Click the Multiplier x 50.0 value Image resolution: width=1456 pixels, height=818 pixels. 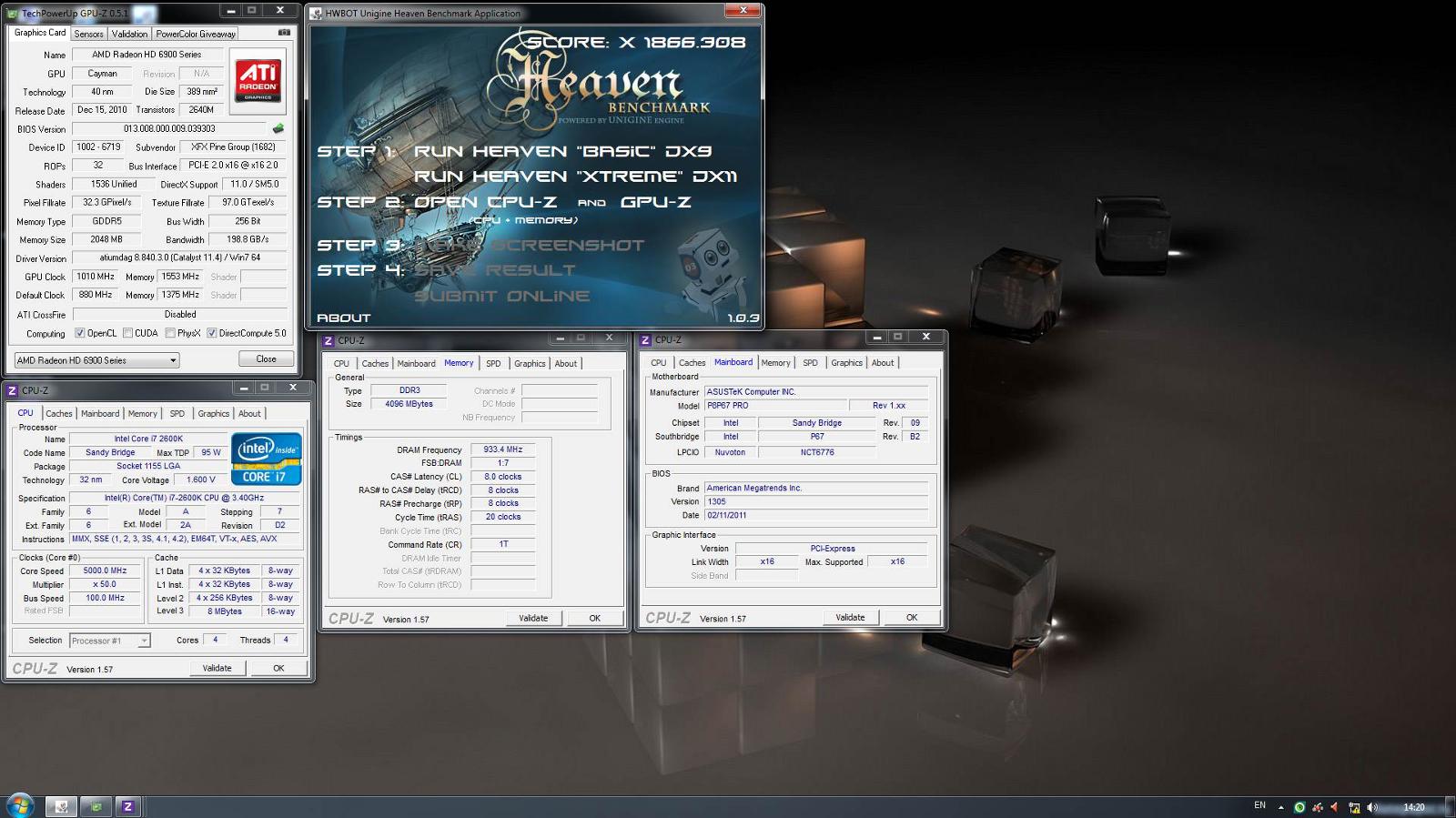pyautogui.click(x=105, y=584)
